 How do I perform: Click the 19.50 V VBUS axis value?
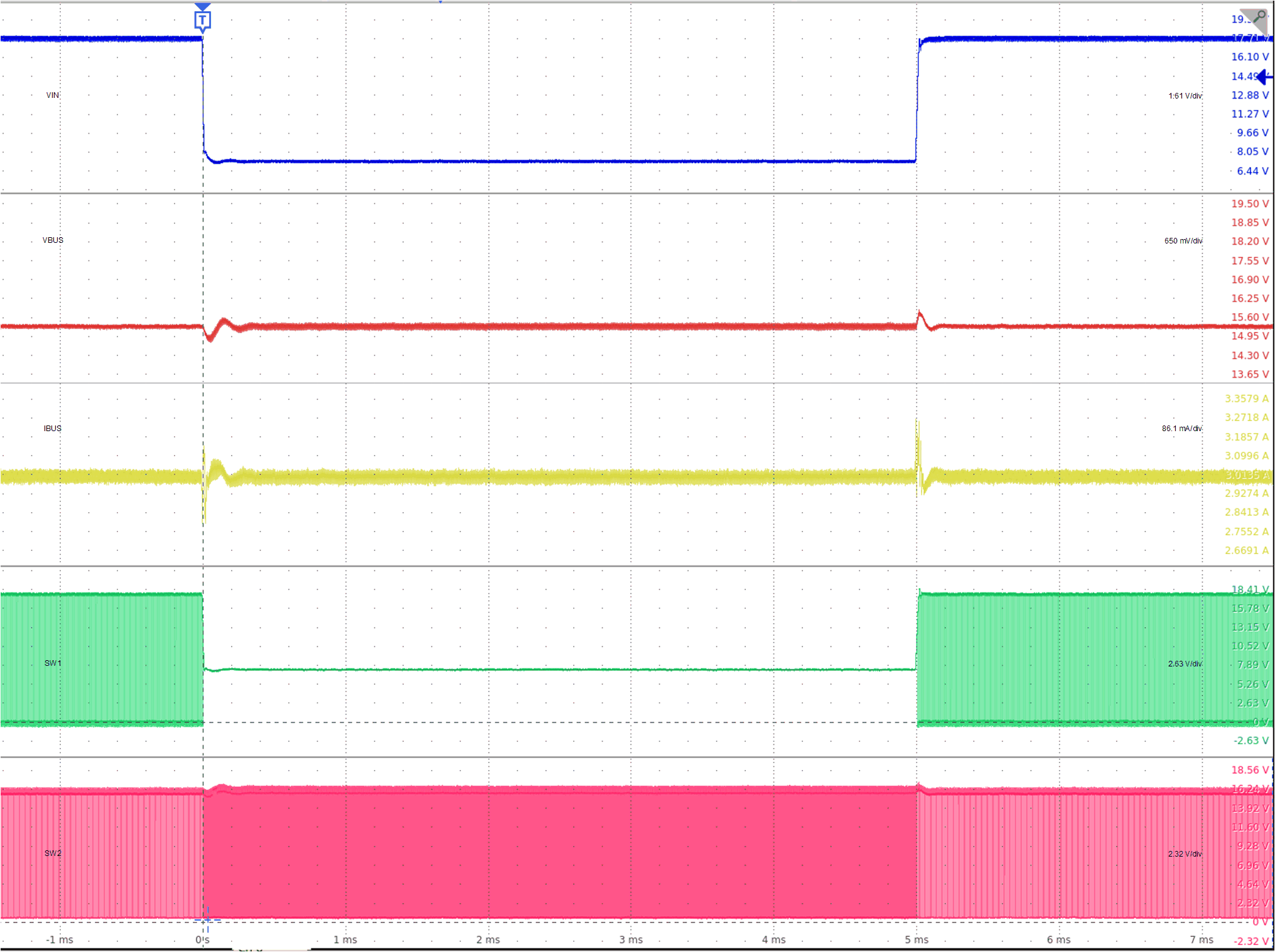click(x=1250, y=204)
